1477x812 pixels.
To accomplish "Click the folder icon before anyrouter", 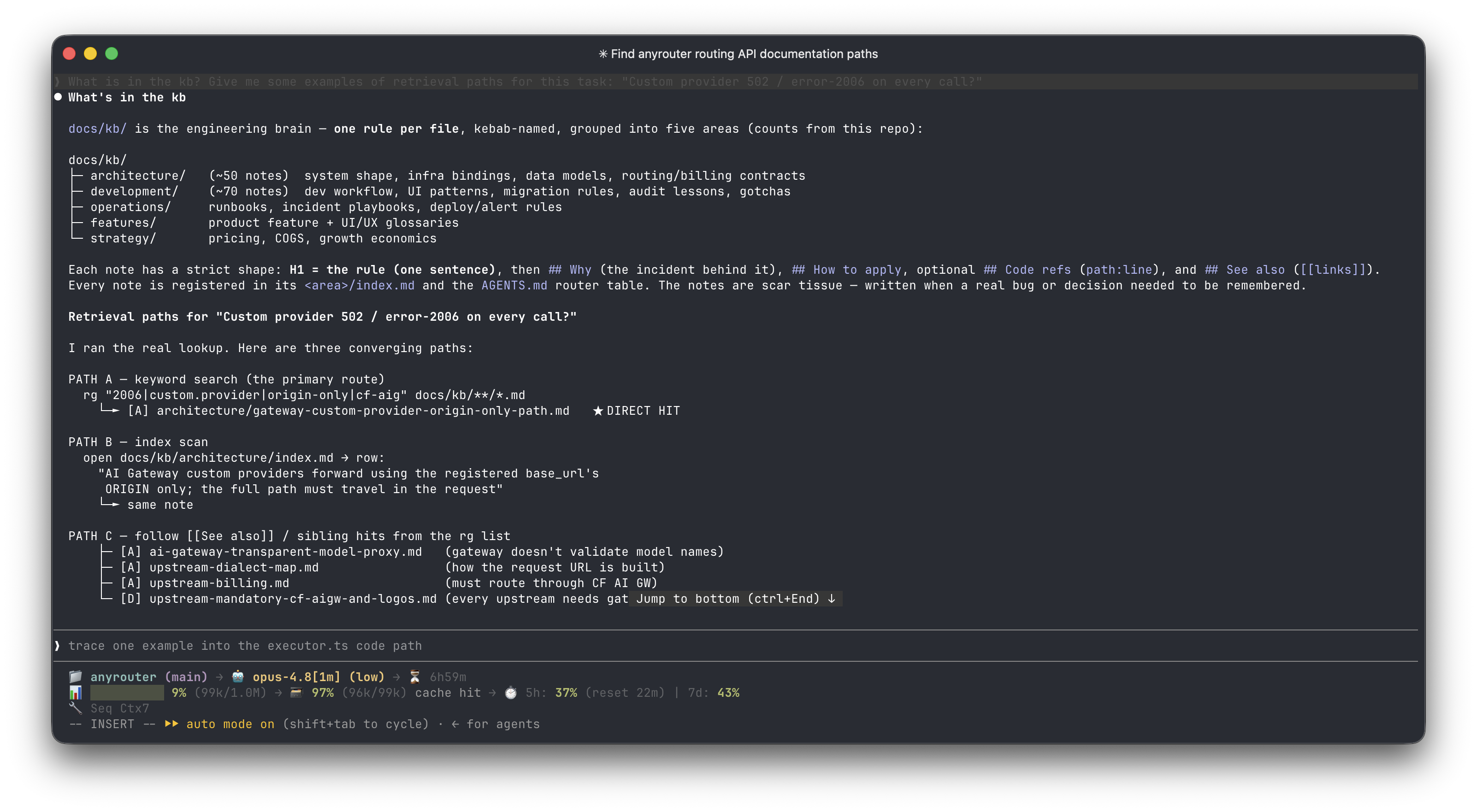I will pyautogui.click(x=75, y=676).
